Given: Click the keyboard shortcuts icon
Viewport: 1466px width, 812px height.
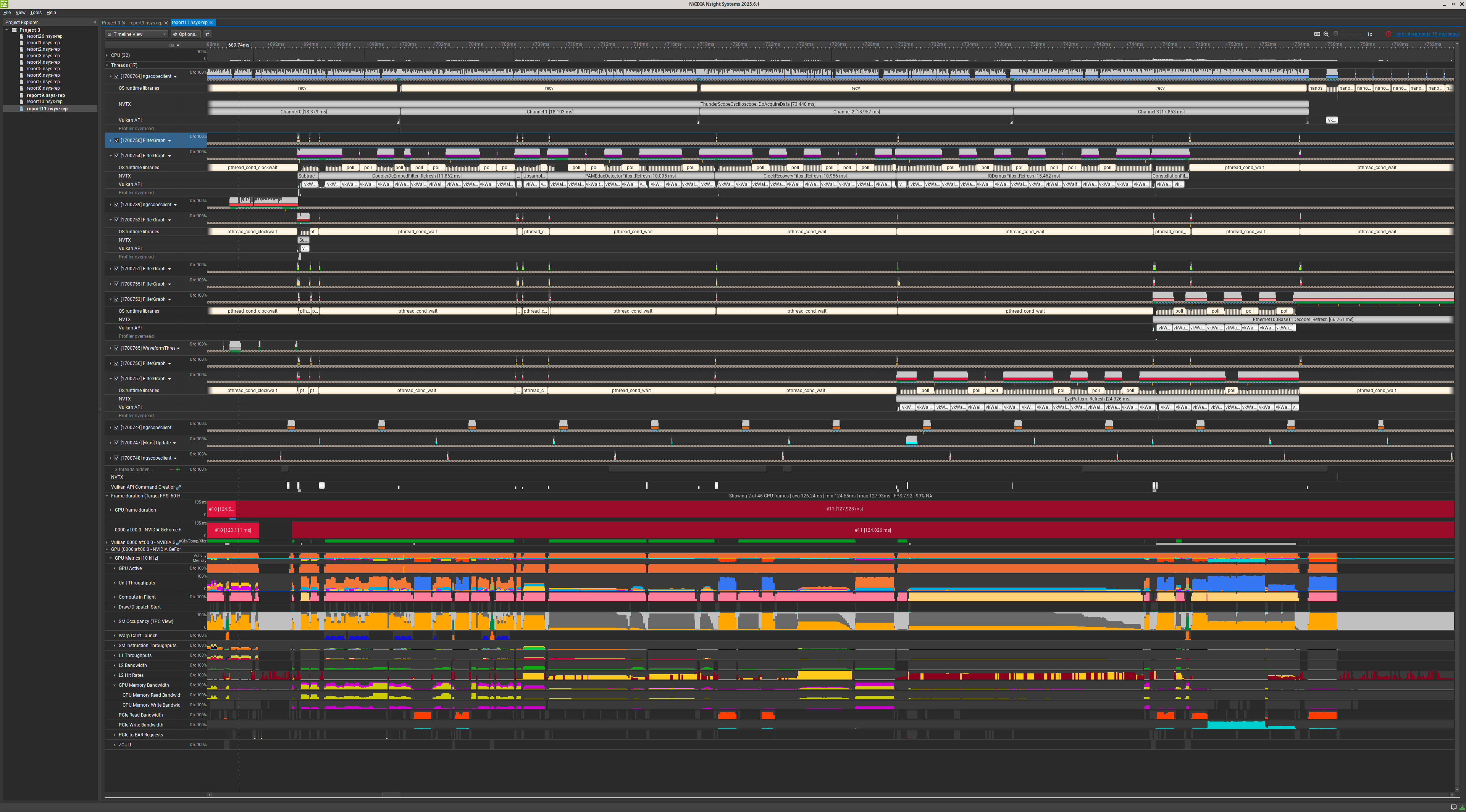Looking at the screenshot, I should coord(1317,34).
